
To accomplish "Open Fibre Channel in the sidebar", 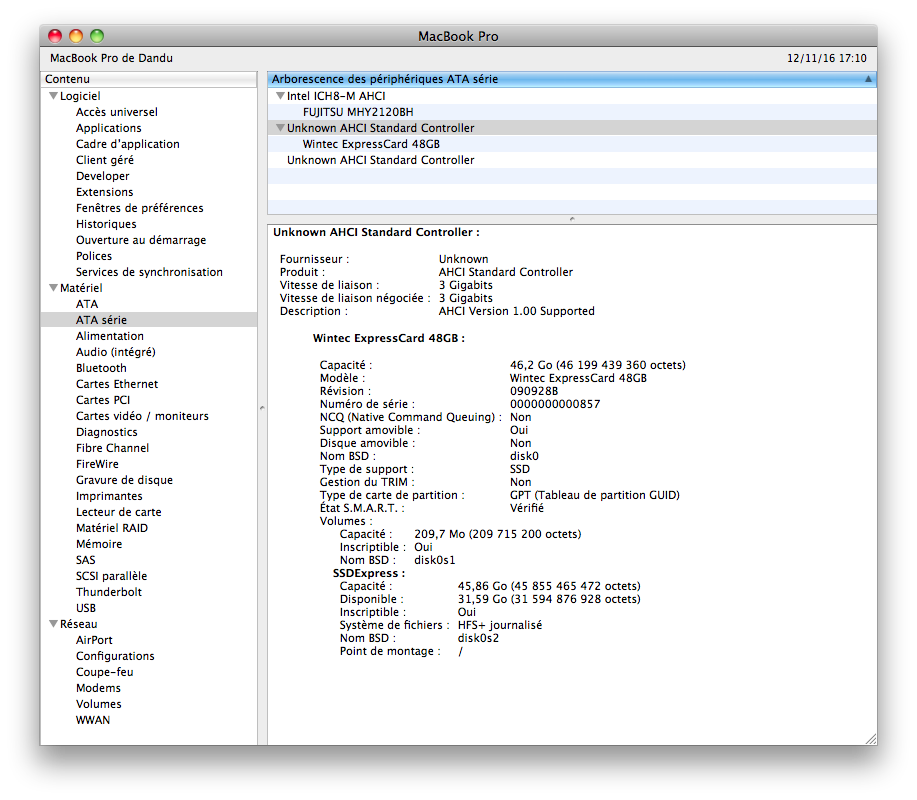I will tap(112, 448).
